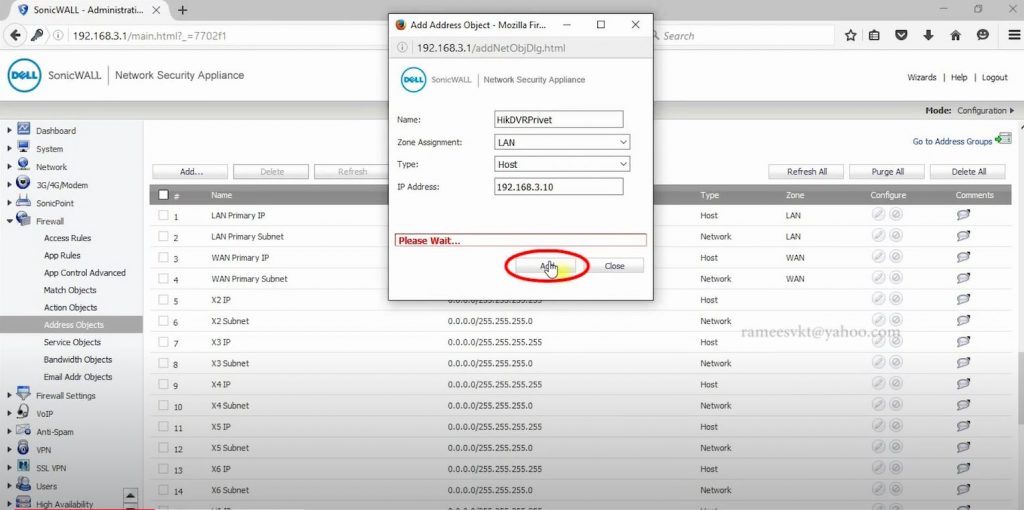The height and width of the screenshot is (510, 1024).
Task: Open the Dashboard section icon
Action: pyautogui.click(x=24, y=129)
